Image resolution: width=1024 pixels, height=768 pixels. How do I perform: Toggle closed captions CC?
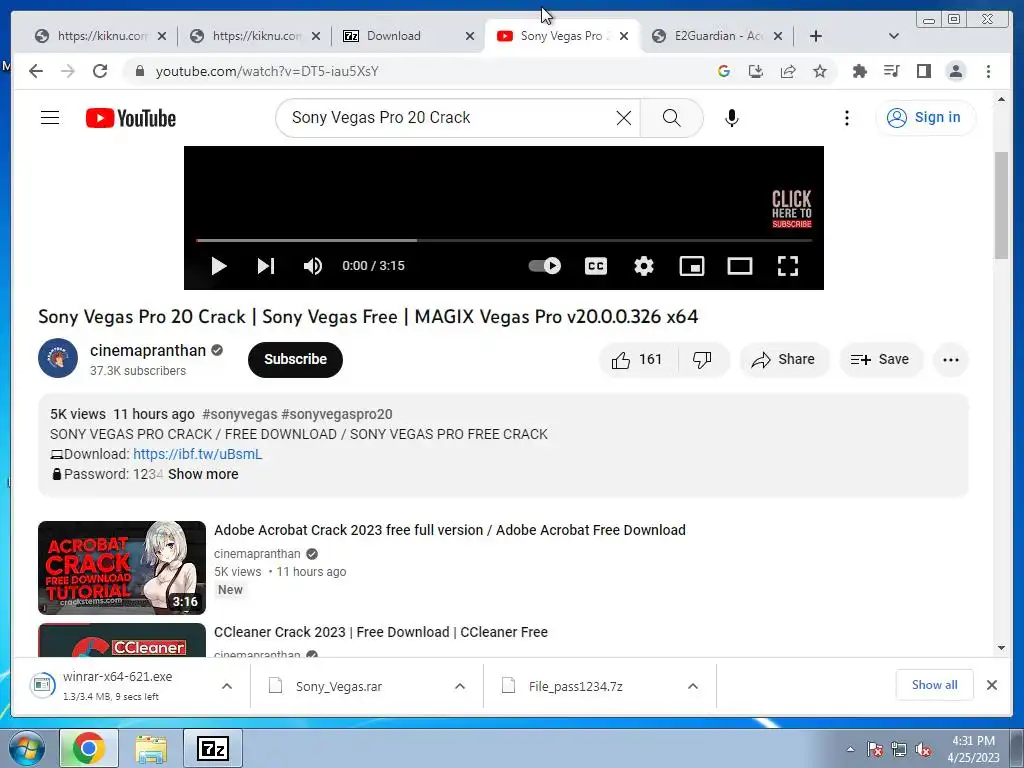pyautogui.click(x=596, y=266)
